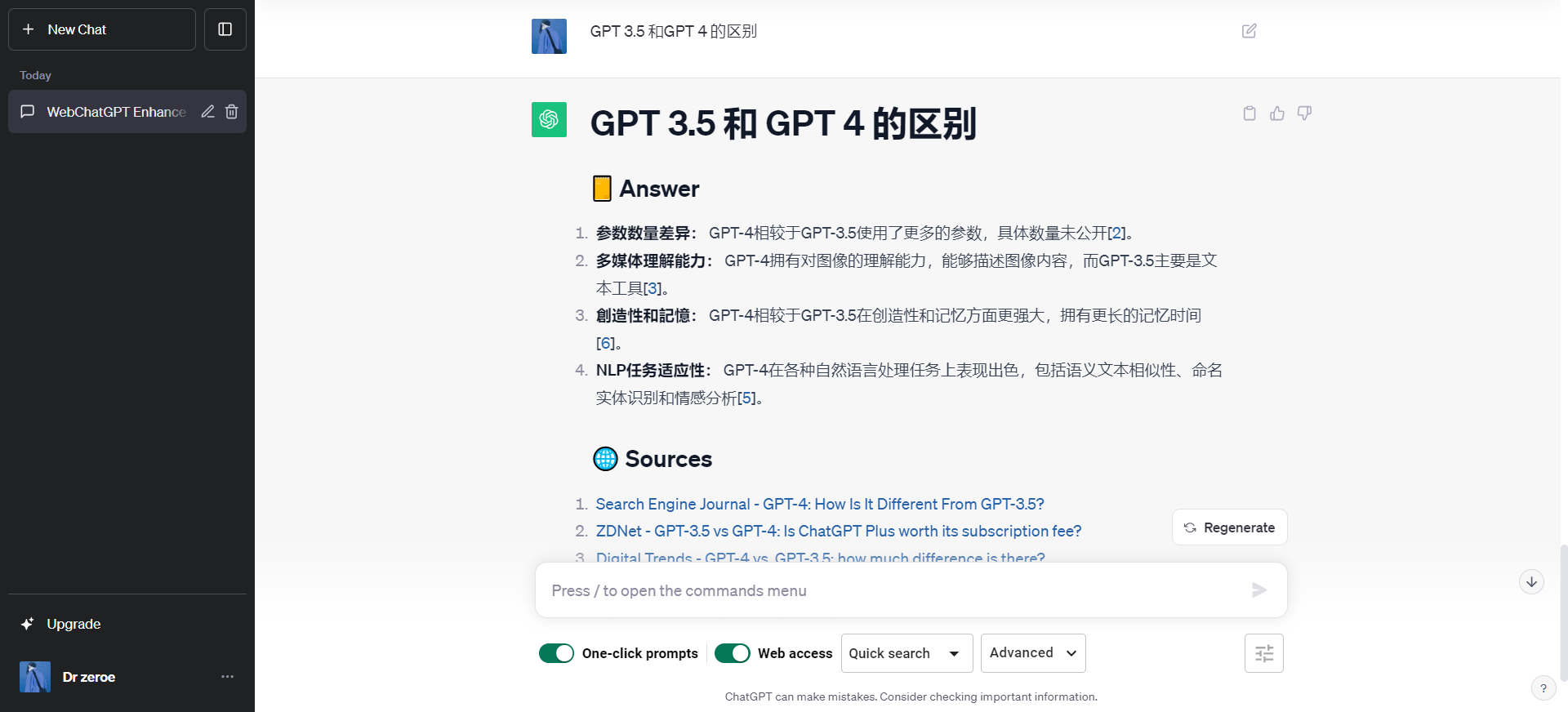Screen dimensions: 1568x712
Task: Click the bold term "NLP任务适应性"
Action: tap(650, 371)
